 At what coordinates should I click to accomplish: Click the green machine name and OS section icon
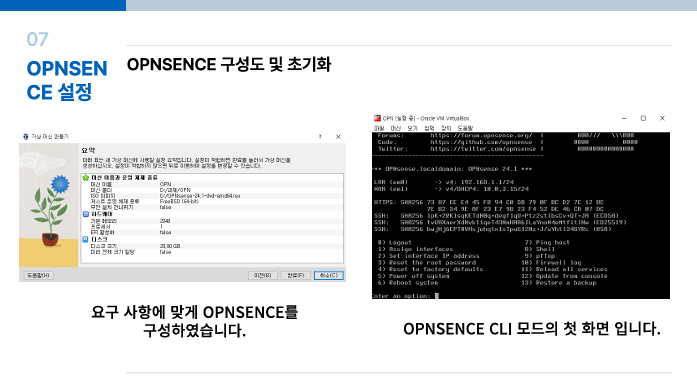(x=86, y=177)
